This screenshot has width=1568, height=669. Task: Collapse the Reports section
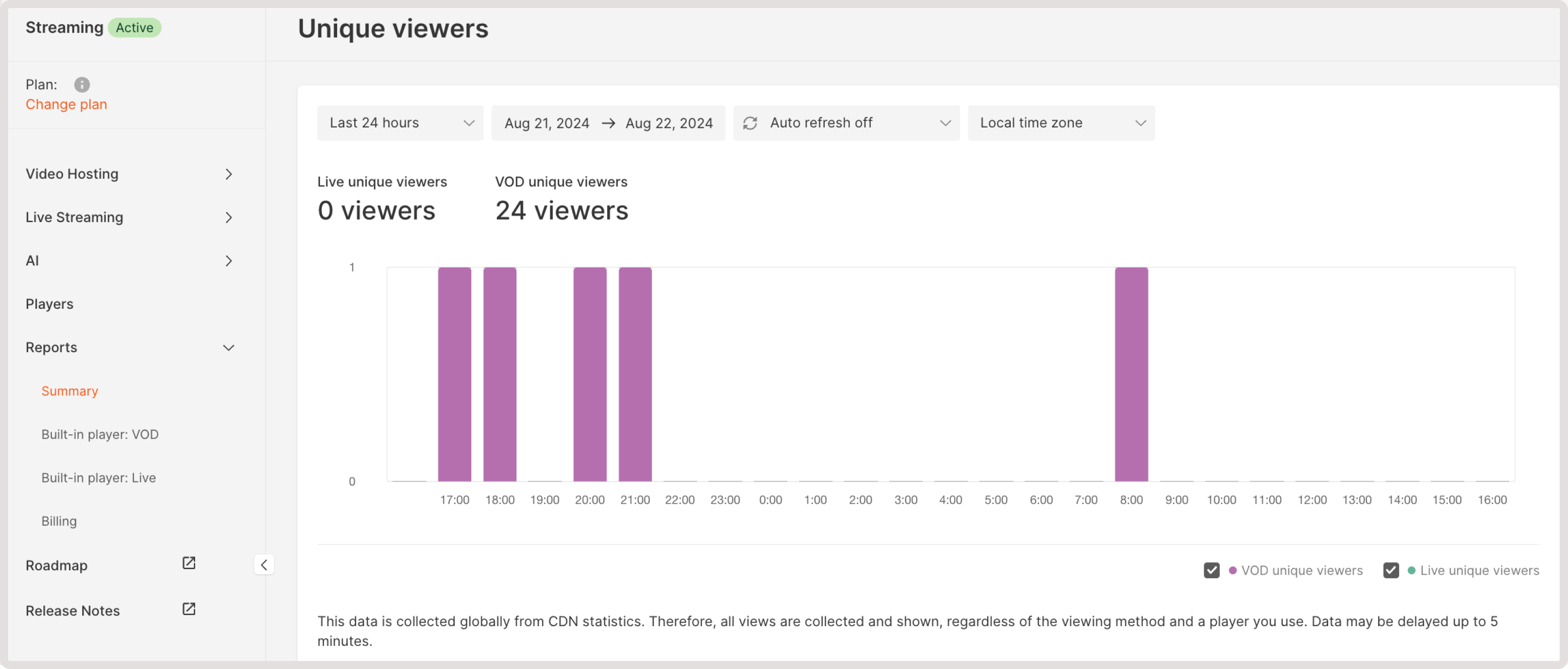pyautogui.click(x=228, y=348)
